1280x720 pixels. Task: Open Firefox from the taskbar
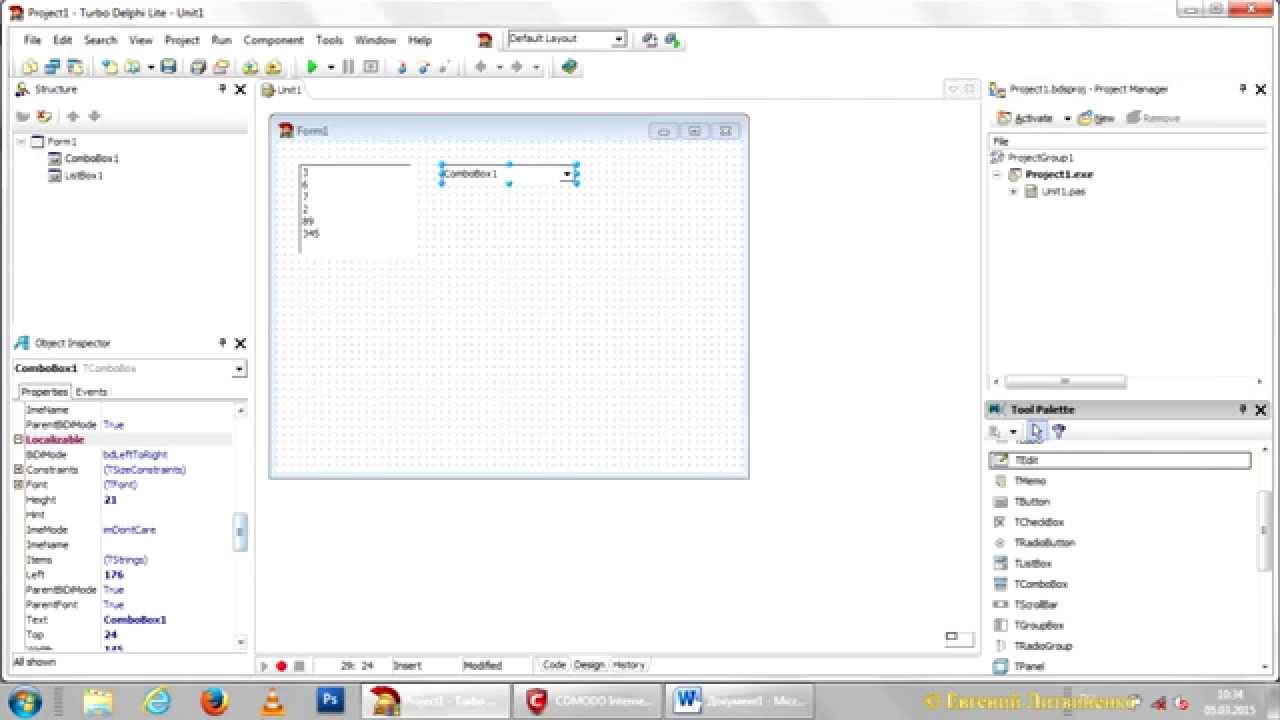click(x=214, y=700)
